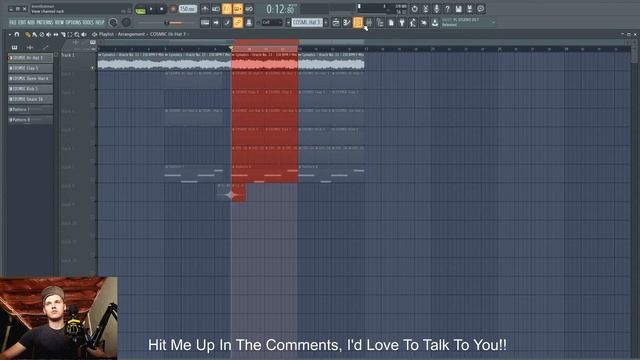The width and height of the screenshot is (640, 360).
Task: Expand the output panel dropdown arrow
Action: 493,22
